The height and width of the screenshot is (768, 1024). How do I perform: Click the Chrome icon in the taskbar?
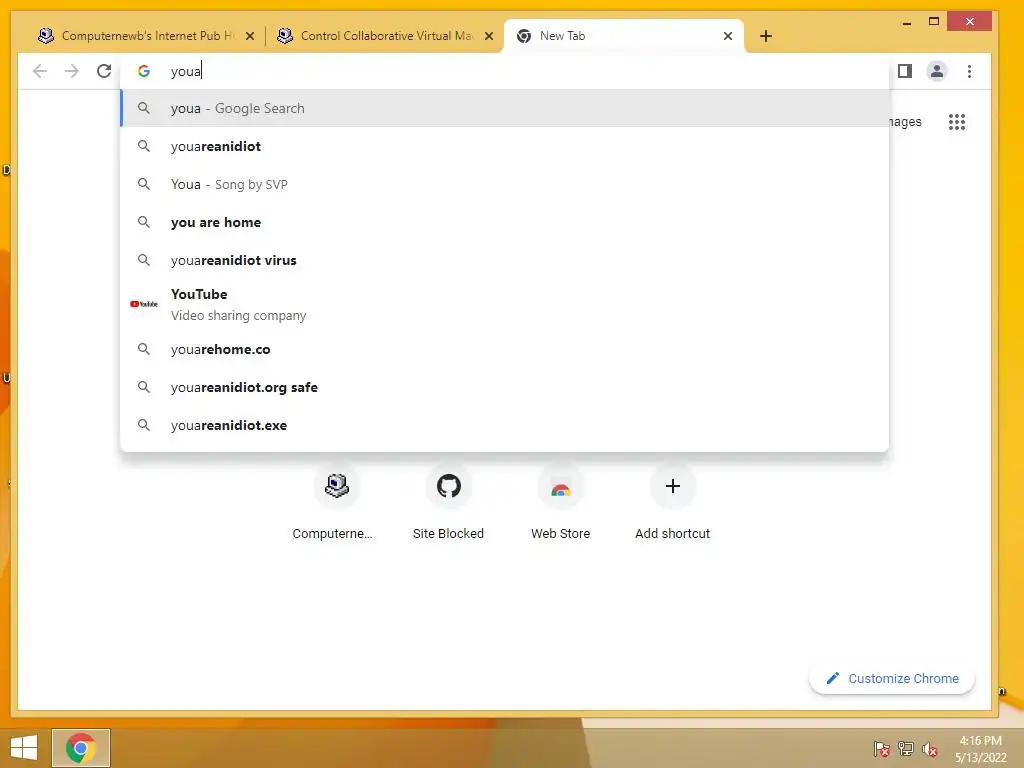pyautogui.click(x=81, y=748)
